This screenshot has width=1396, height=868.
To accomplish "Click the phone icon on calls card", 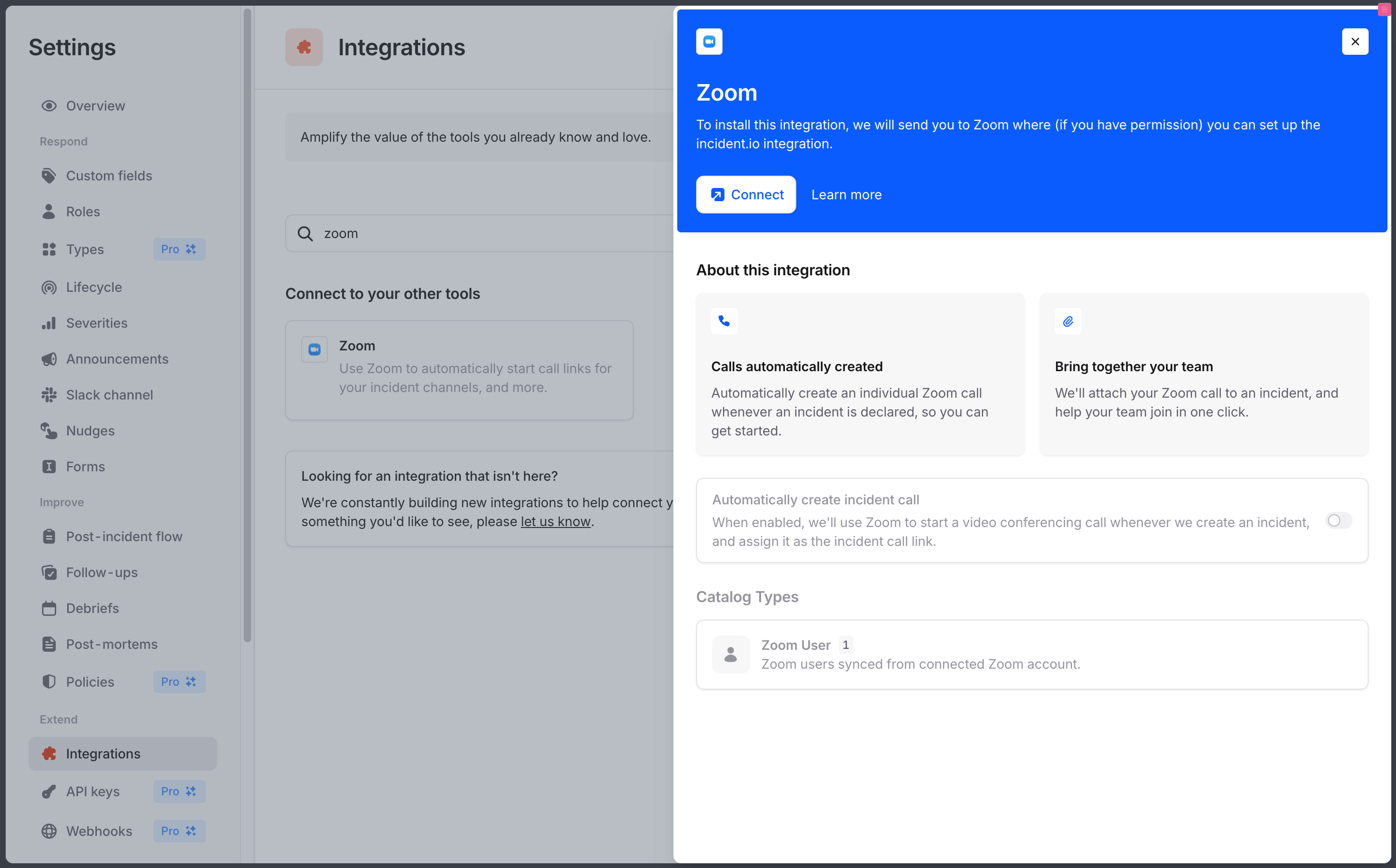I will pos(724,321).
